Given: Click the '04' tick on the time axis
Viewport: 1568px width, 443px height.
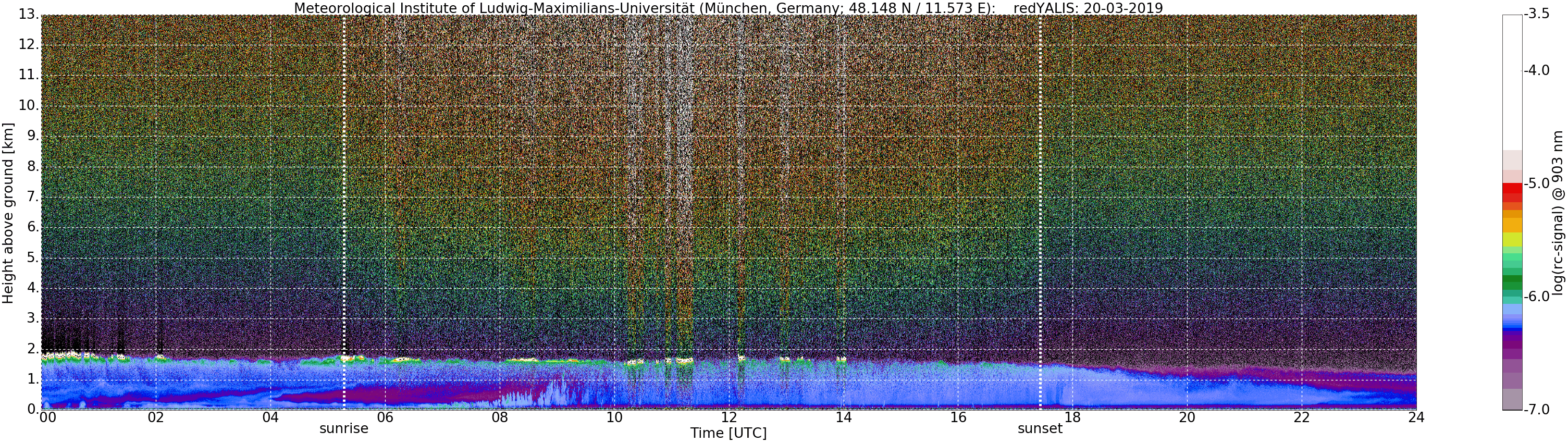Looking at the screenshot, I should point(270,417).
